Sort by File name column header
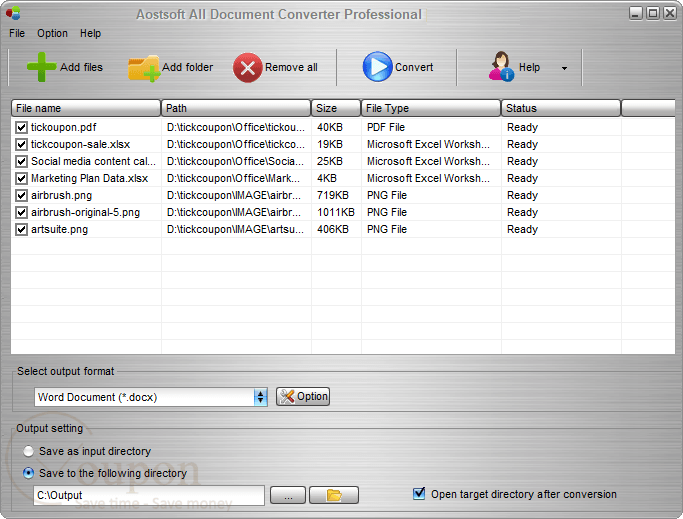Viewport: 683px width, 519px height. (x=86, y=108)
